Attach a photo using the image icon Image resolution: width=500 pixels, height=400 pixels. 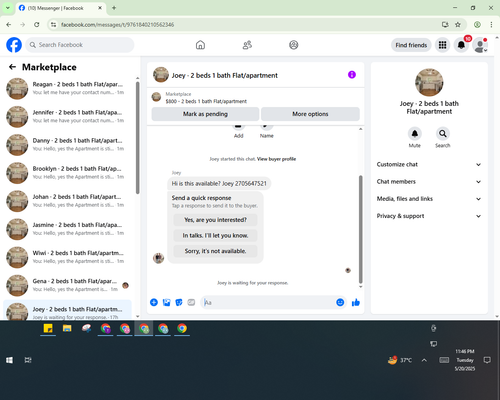tap(166, 302)
